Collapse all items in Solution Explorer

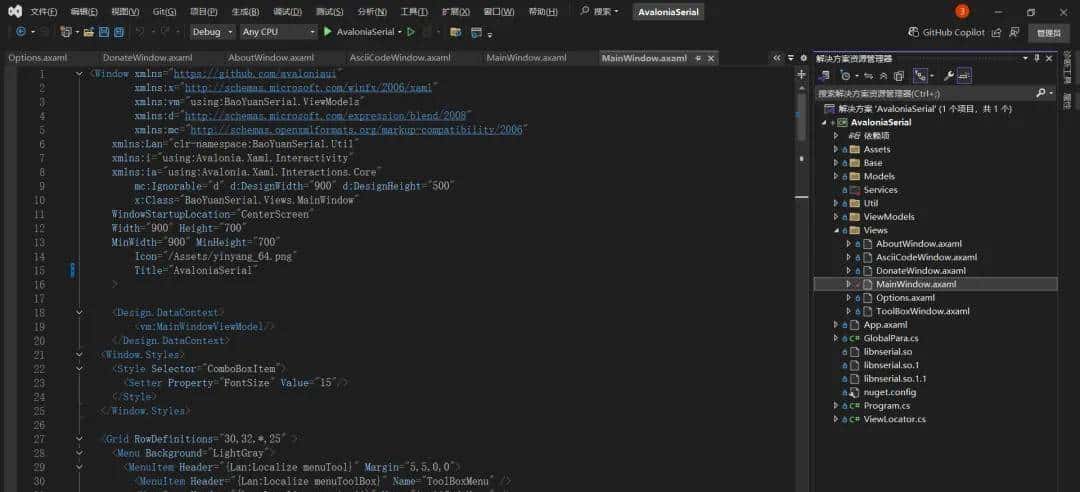[884, 75]
